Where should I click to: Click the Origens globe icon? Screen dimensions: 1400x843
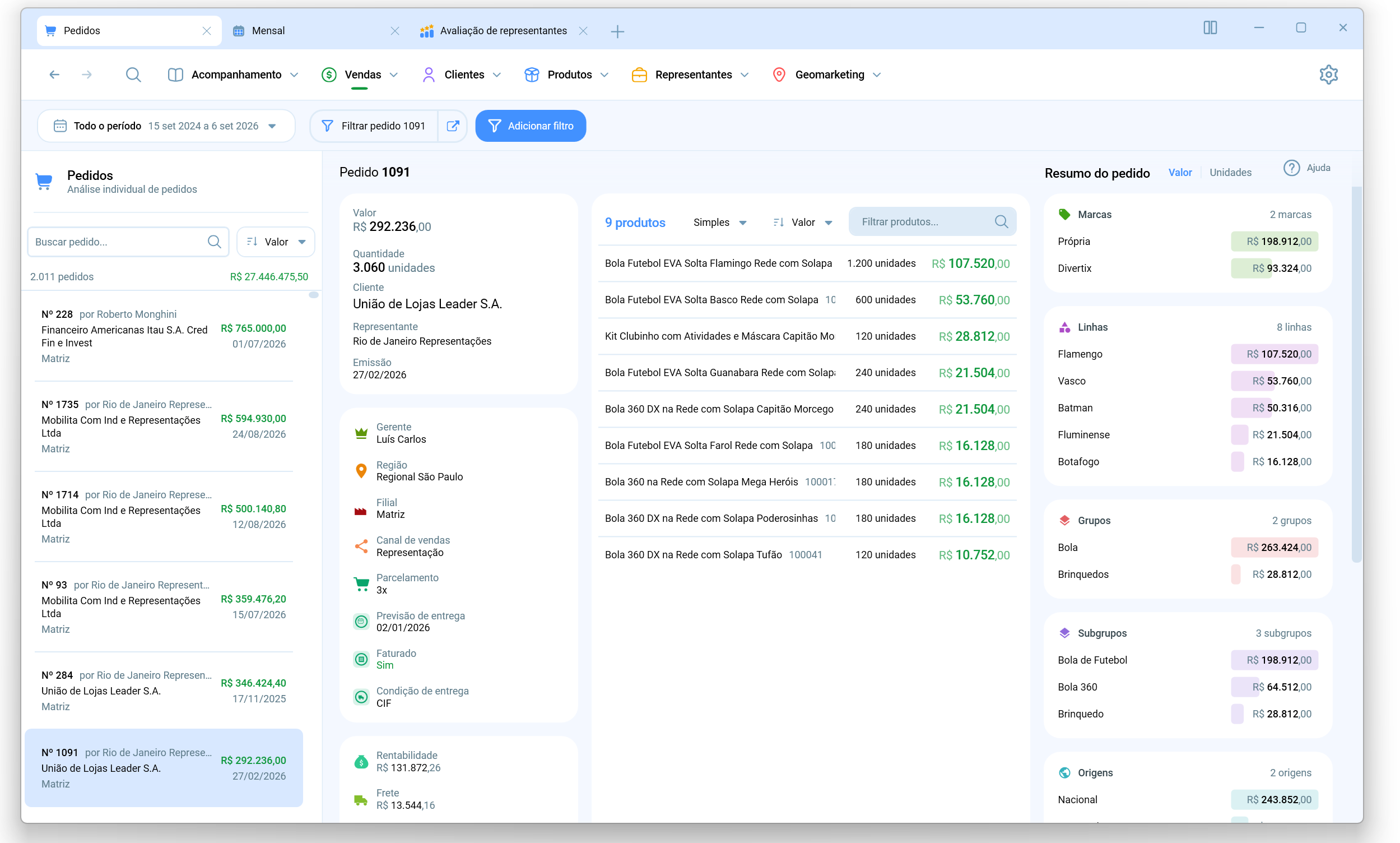(1064, 772)
